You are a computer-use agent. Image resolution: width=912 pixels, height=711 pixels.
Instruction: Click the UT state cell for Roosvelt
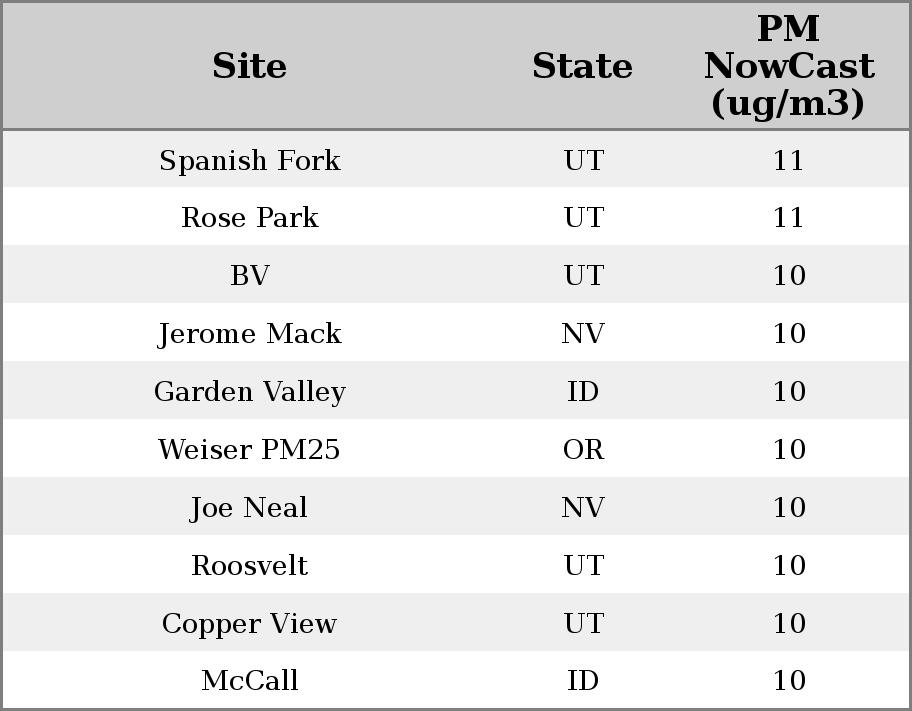pyautogui.click(x=583, y=566)
